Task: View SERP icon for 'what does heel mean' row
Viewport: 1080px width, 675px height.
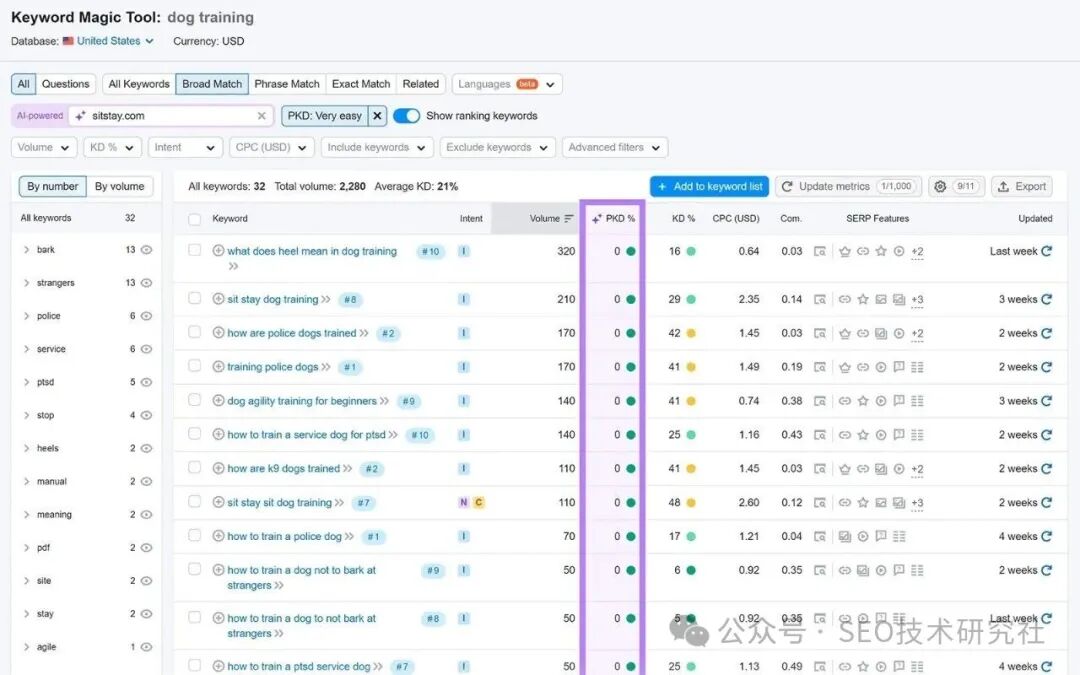Action: tap(820, 251)
